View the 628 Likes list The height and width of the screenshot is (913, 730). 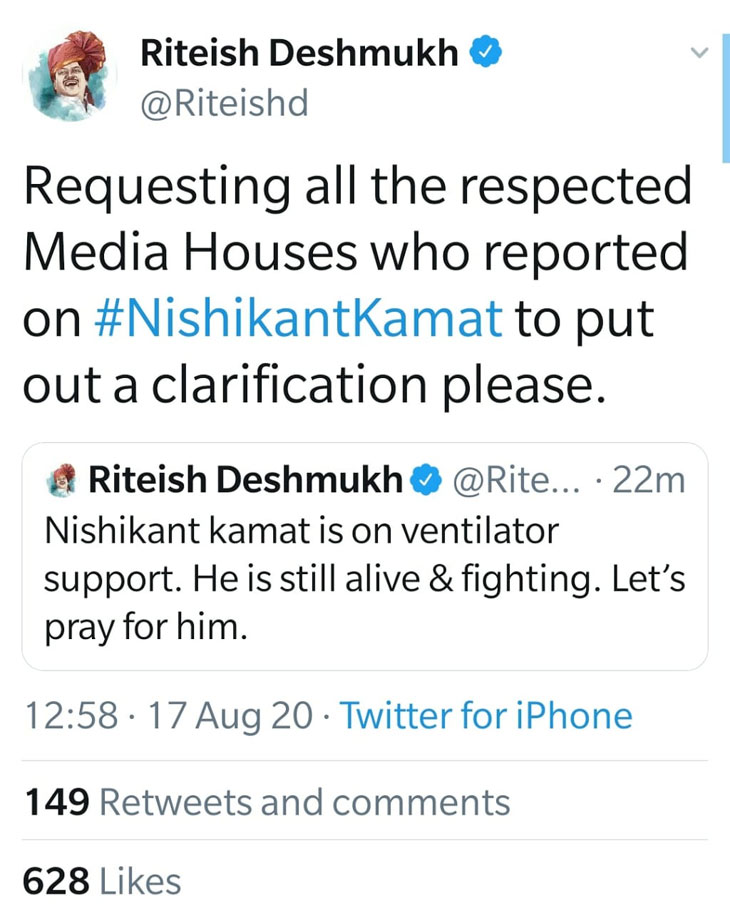[102, 881]
